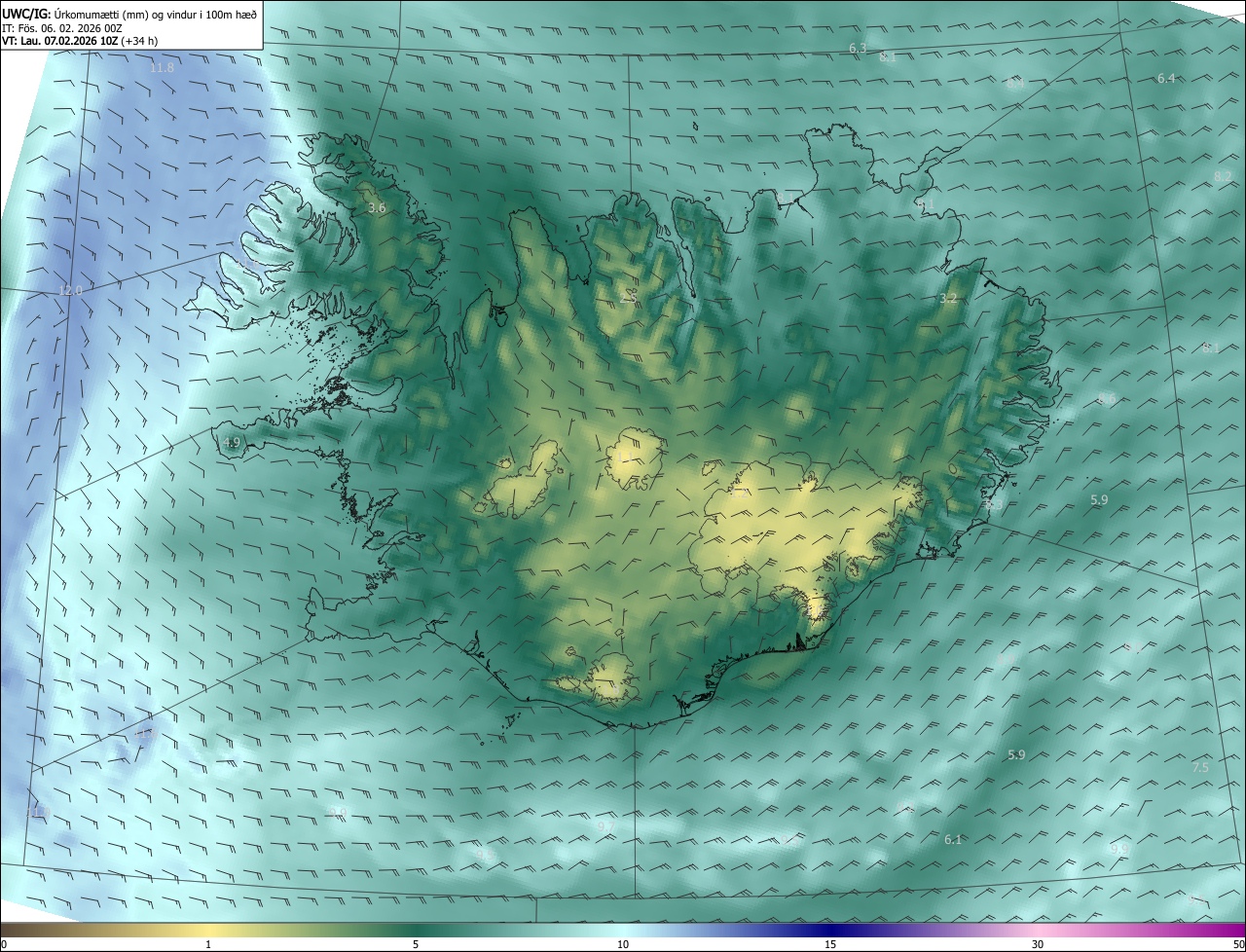This screenshot has width=1246, height=952.
Task: Click the 3.2 value label on the map
Action: point(949,298)
